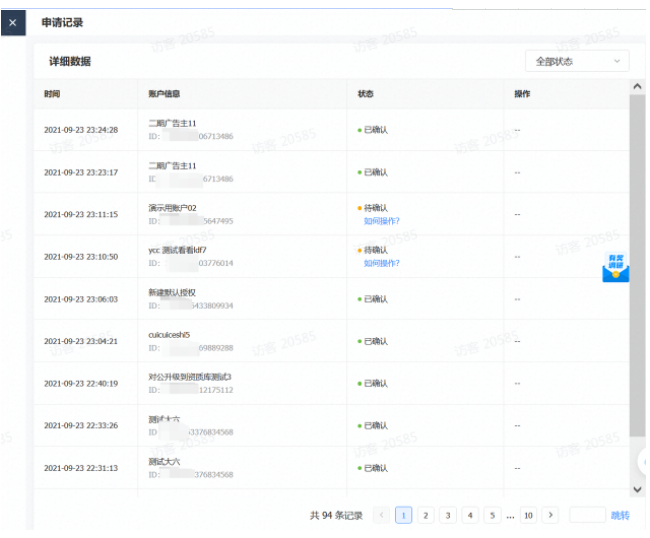
Task: Click the page jump input field
Action: coord(587,515)
